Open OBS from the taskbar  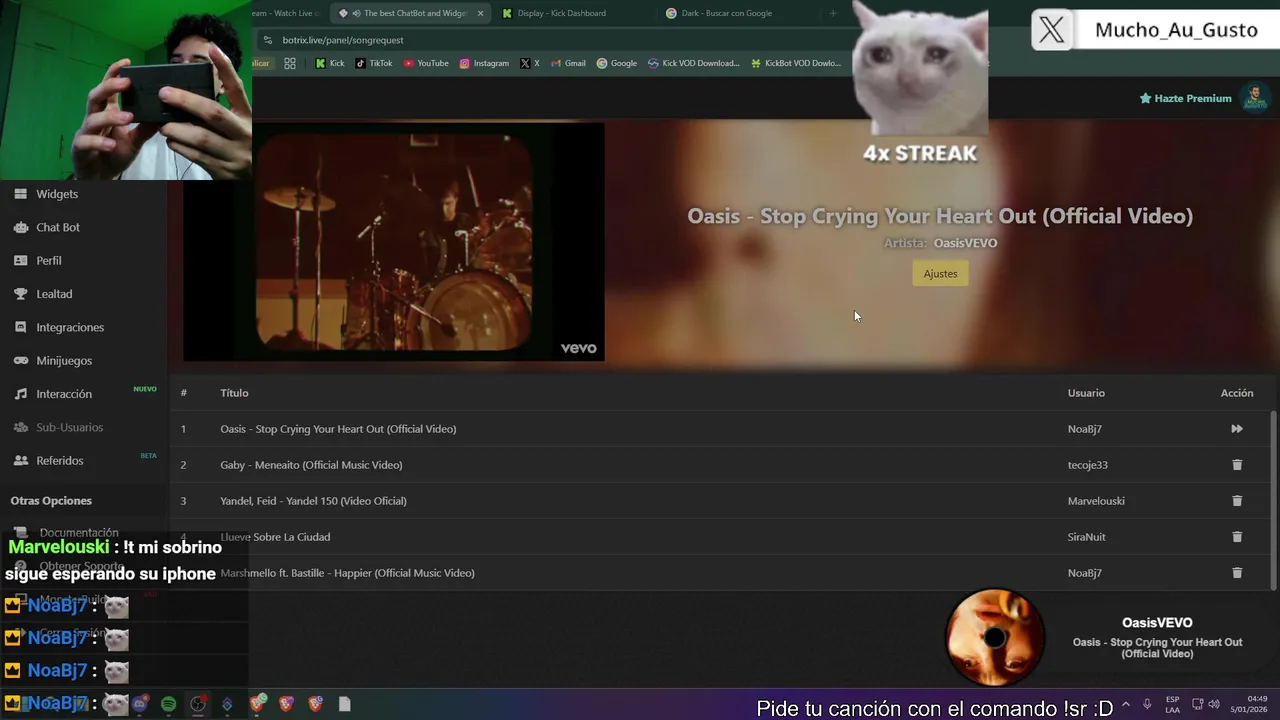point(198,704)
